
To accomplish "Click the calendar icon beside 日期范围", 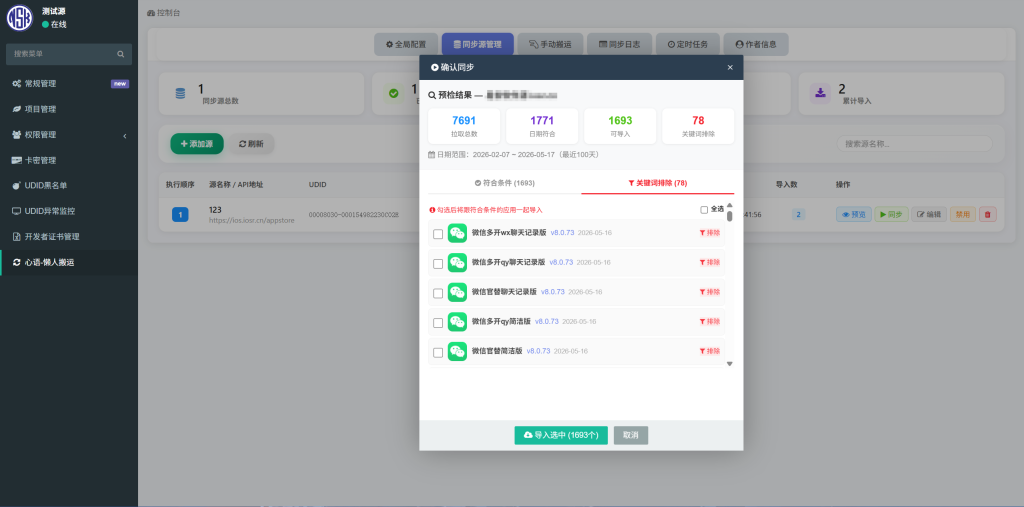I will tap(432, 155).
